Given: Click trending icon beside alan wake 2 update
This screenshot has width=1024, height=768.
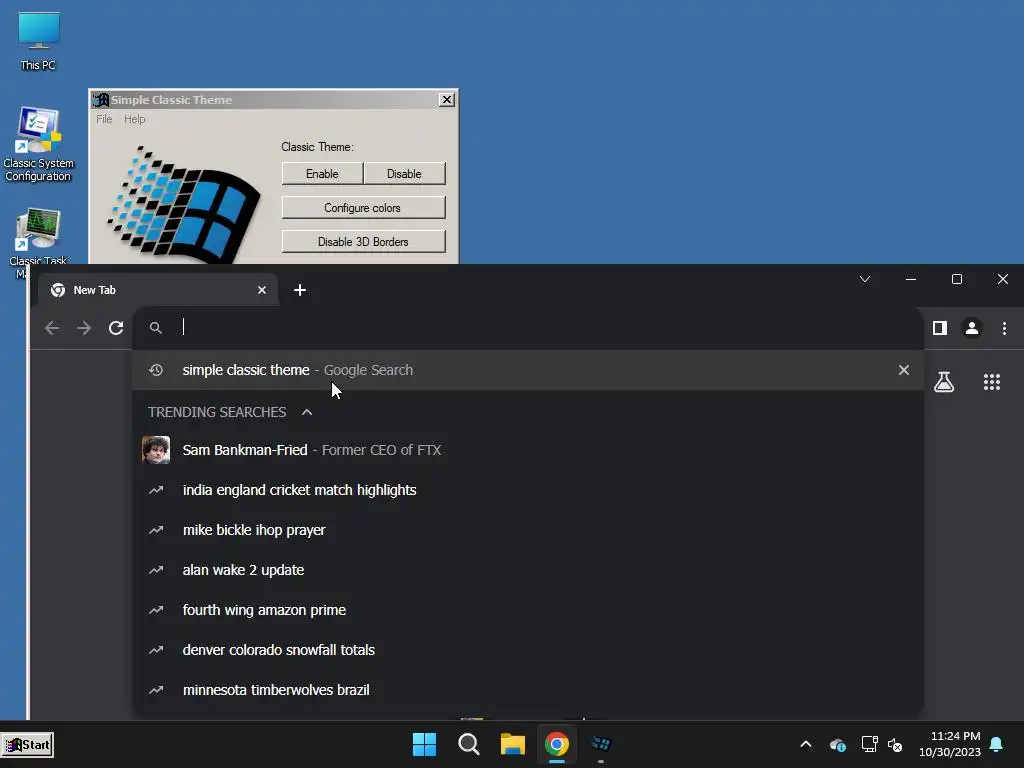Looking at the screenshot, I should pos(156,570).
